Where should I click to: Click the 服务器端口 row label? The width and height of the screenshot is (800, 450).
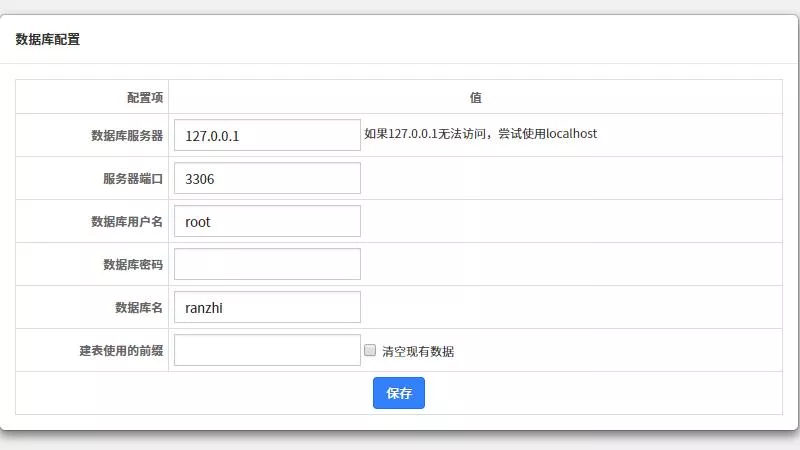133,179
